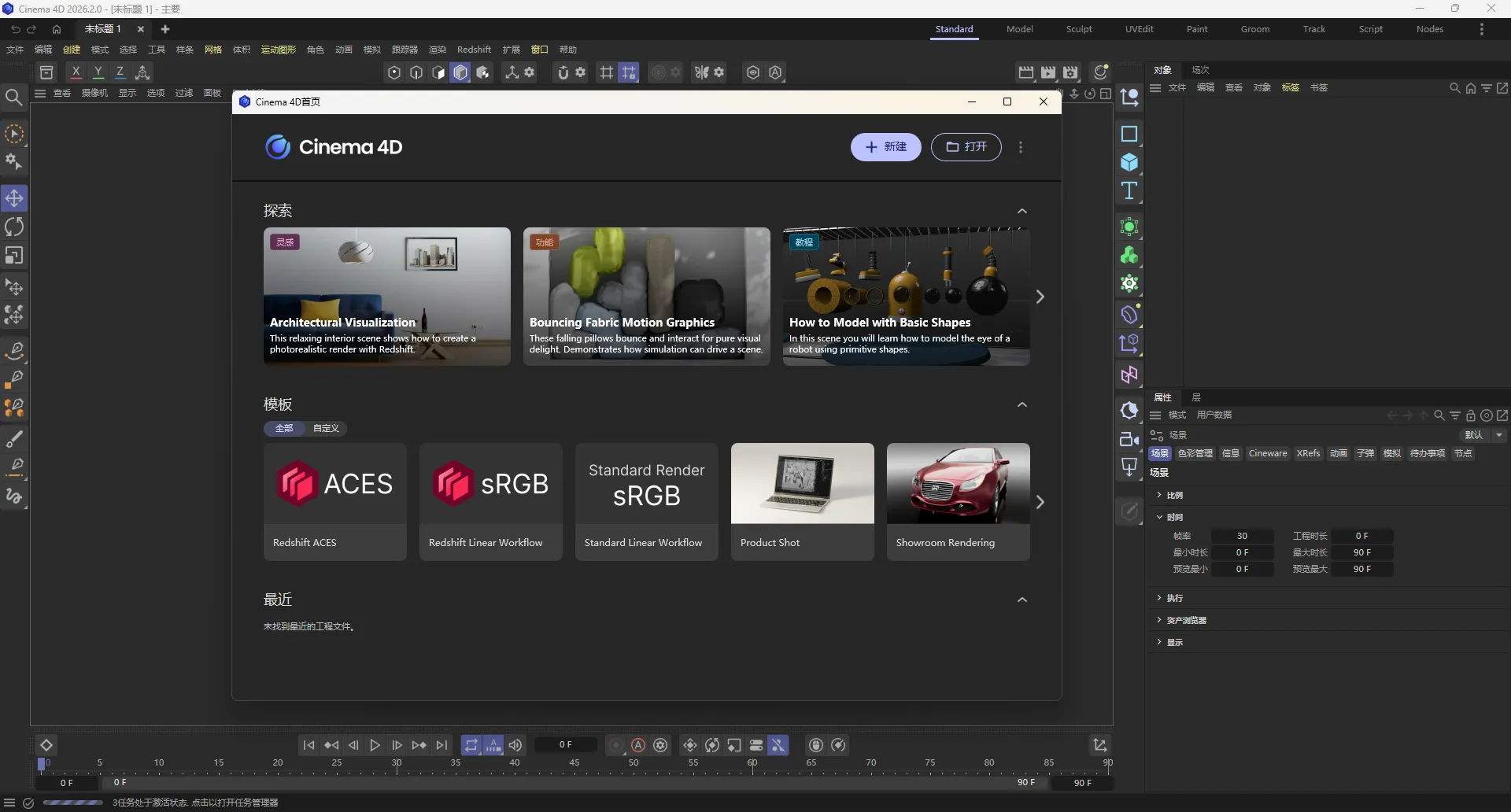Select the Scale tool in the left toolbar
1511x812 pixels.
(x=15, y=256)
